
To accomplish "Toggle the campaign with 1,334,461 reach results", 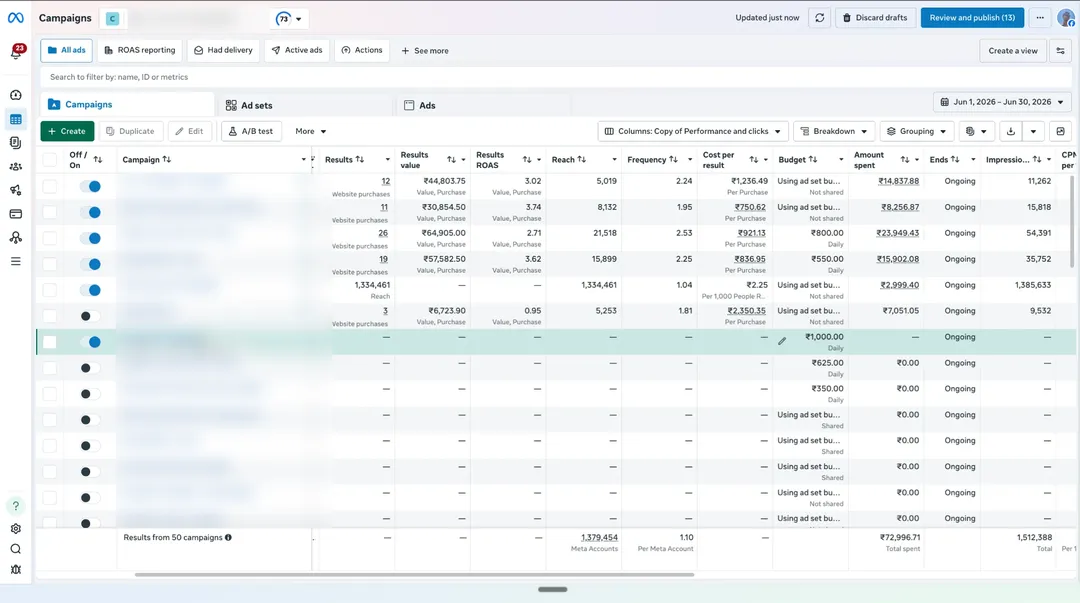I will point(90,290).
